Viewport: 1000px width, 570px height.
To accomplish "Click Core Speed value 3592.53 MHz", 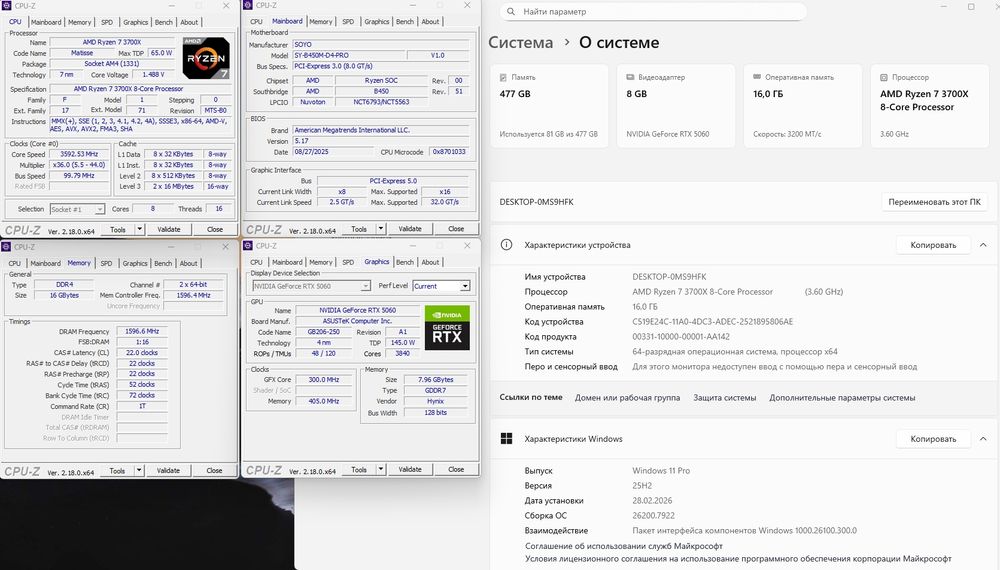I will (79, 154).
